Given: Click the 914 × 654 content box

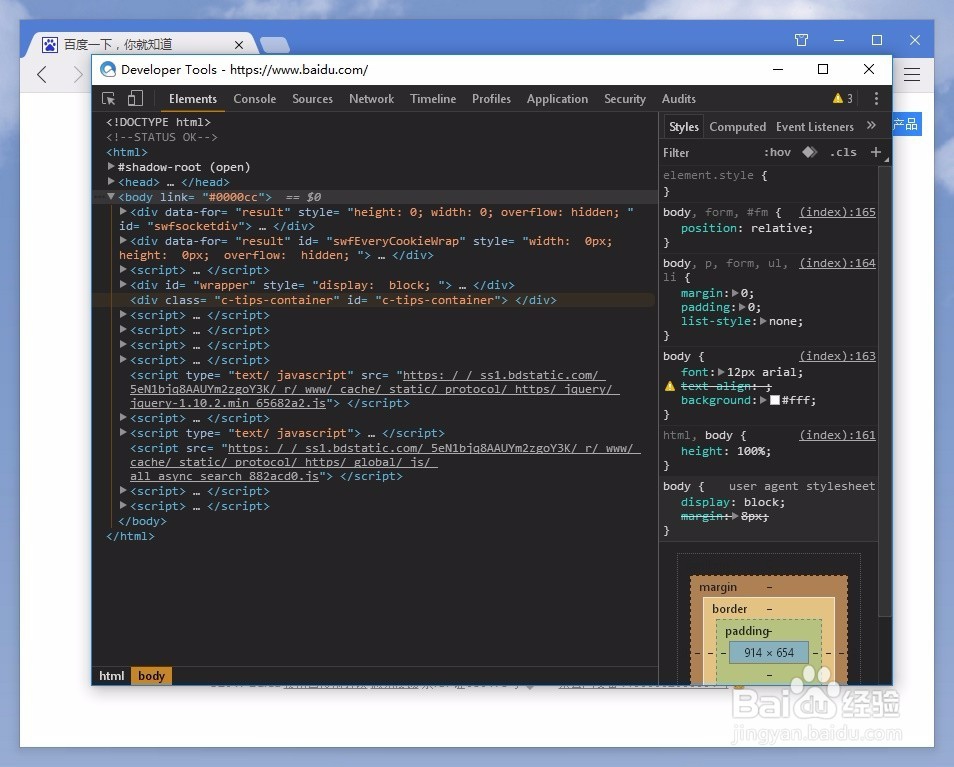Looking at the screenshot, I should [x=769, y=653].
